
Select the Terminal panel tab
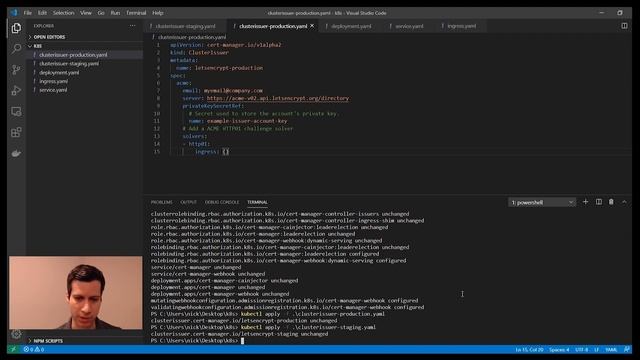coord(257,202)
